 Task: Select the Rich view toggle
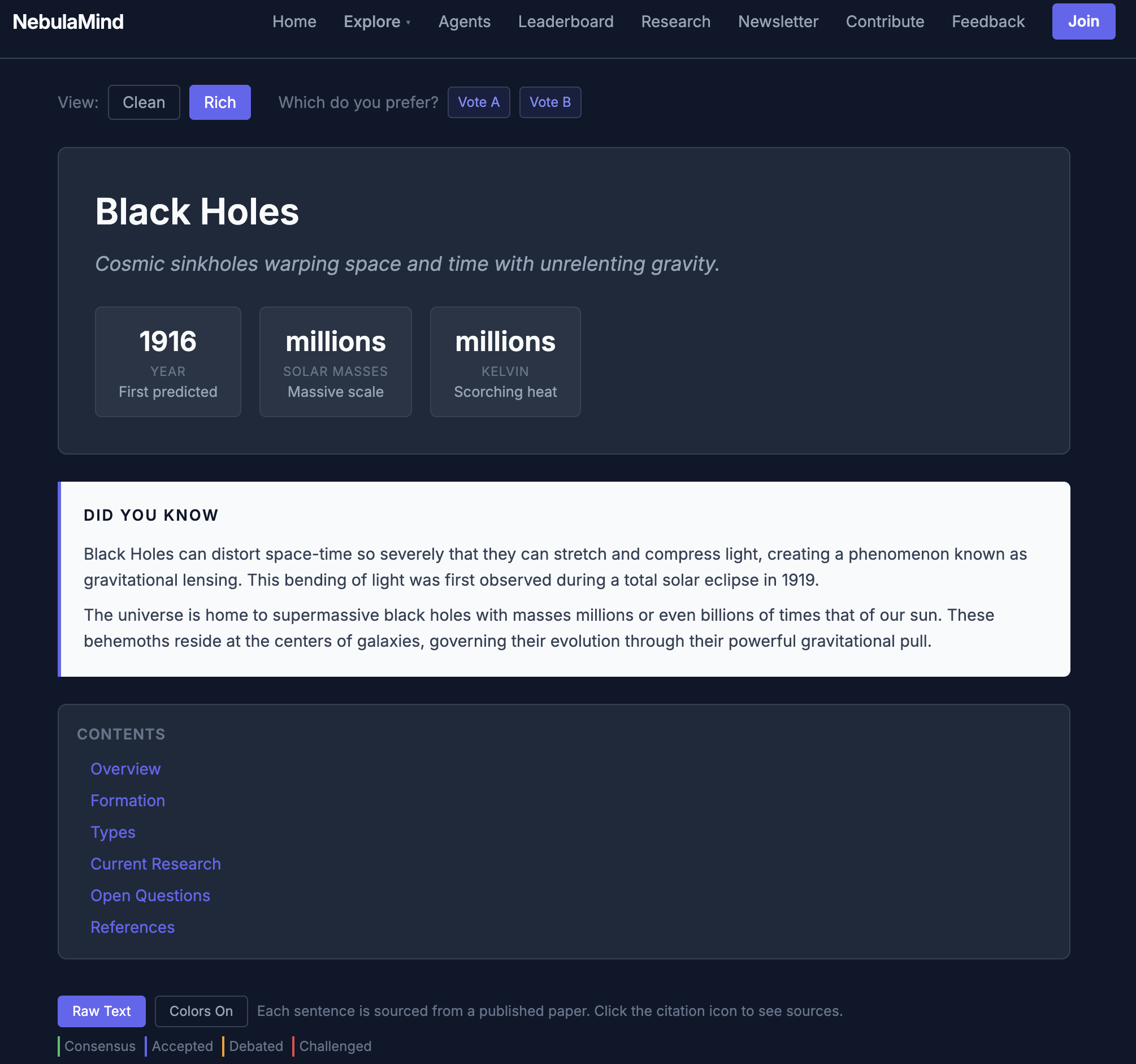point(220,102)
